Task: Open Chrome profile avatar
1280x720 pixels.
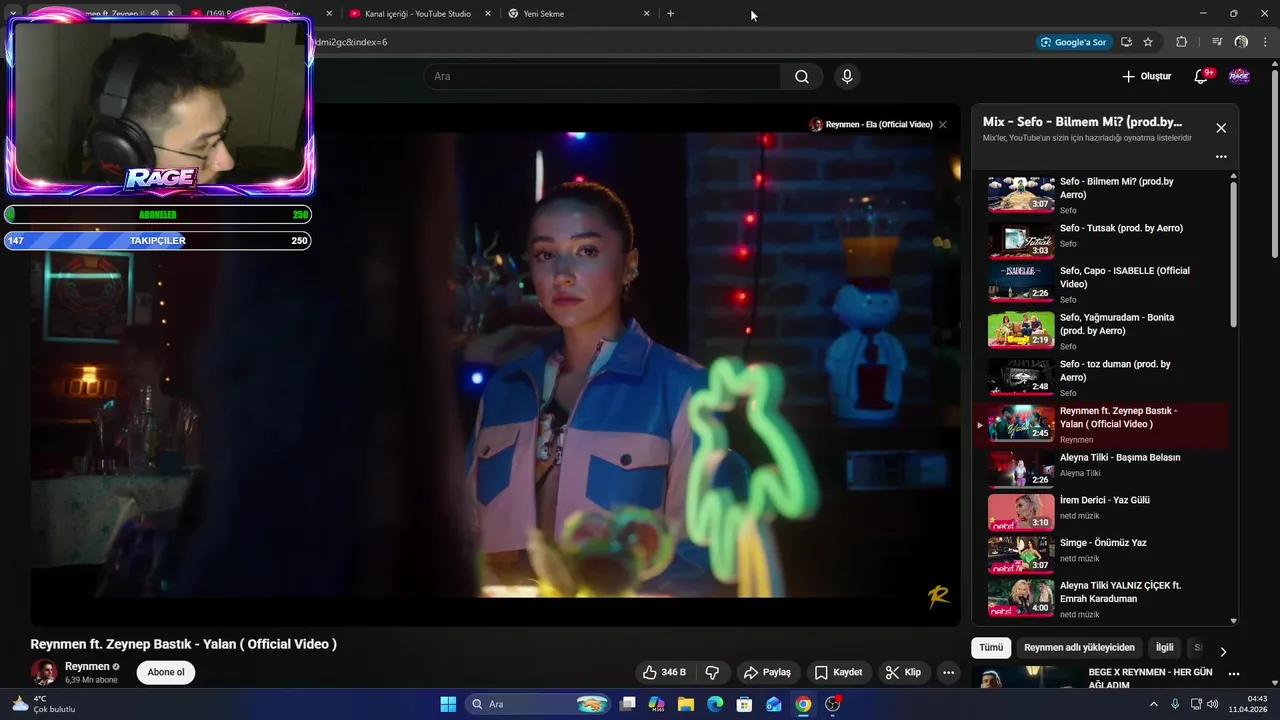Action: tap(1241, 42)
